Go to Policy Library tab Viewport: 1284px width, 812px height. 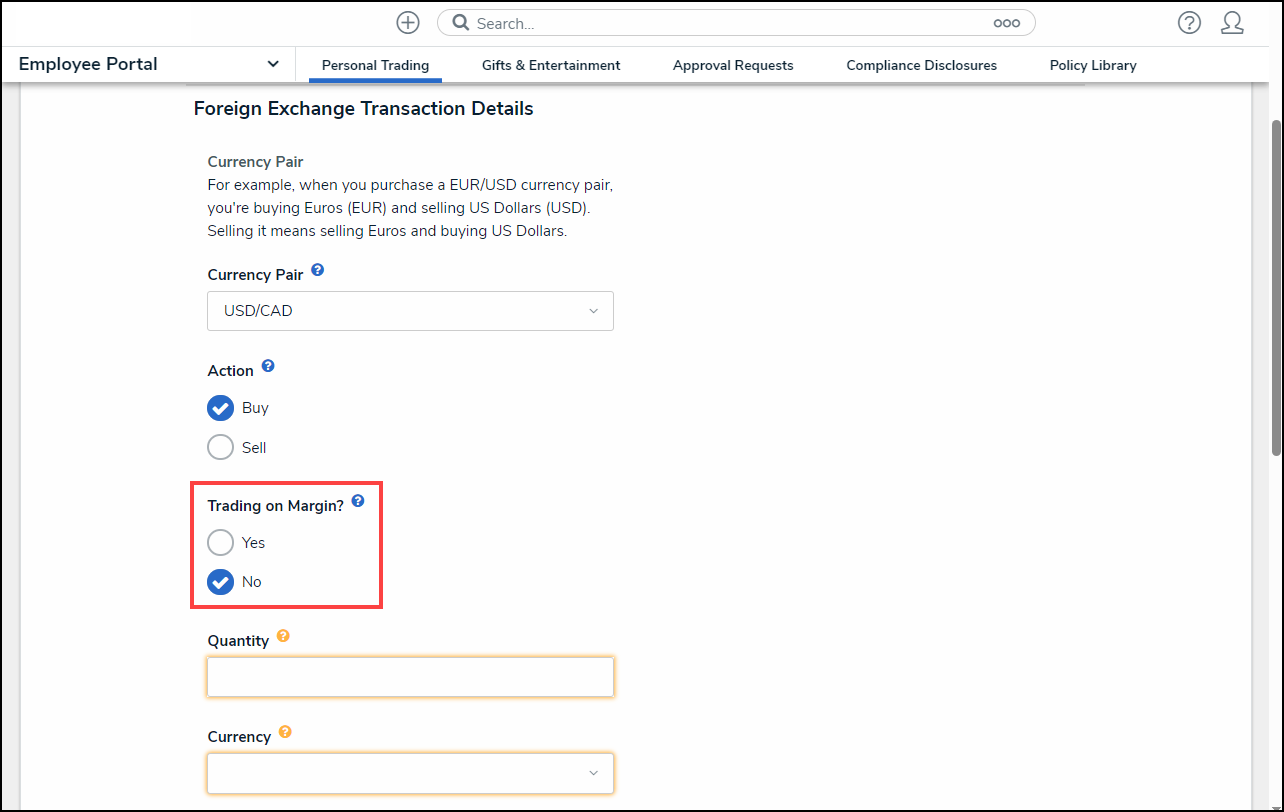(x=1093, y=66)
